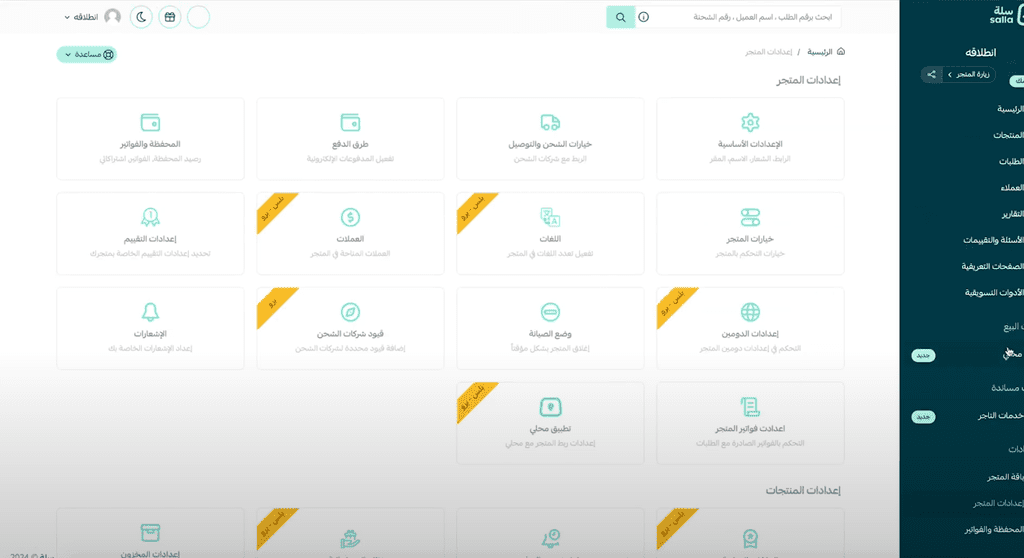This screenshot has height=558, width=1024.
Task: Select العملاء in the sidebar
Action: tap(1012, 188)
